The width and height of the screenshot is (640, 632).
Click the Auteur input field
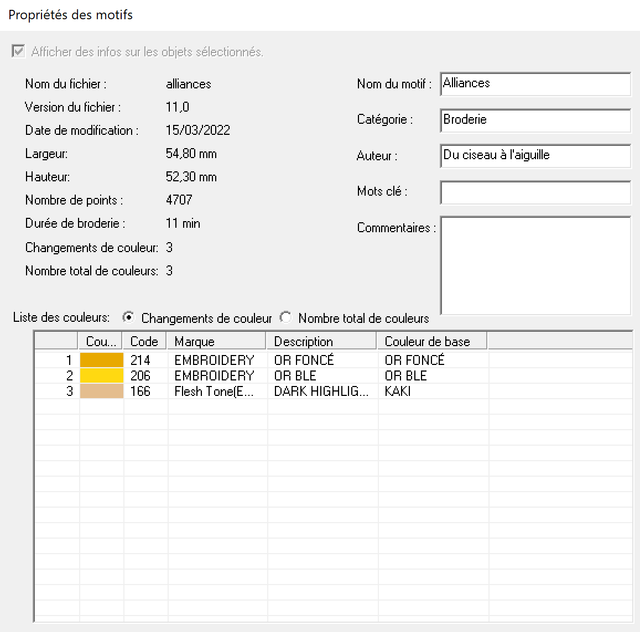pyautogui.click(x=536, y=156)
